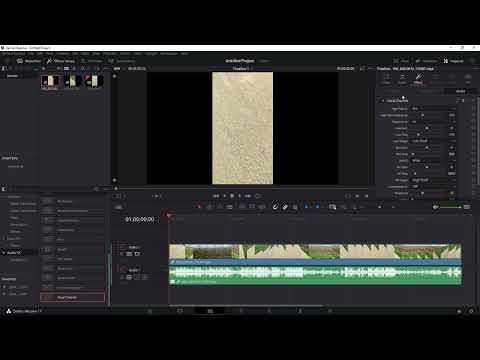Viewport: 480px width, 360px height.
Task: Add a flag with Flag icon
Action: coord(307,207)
